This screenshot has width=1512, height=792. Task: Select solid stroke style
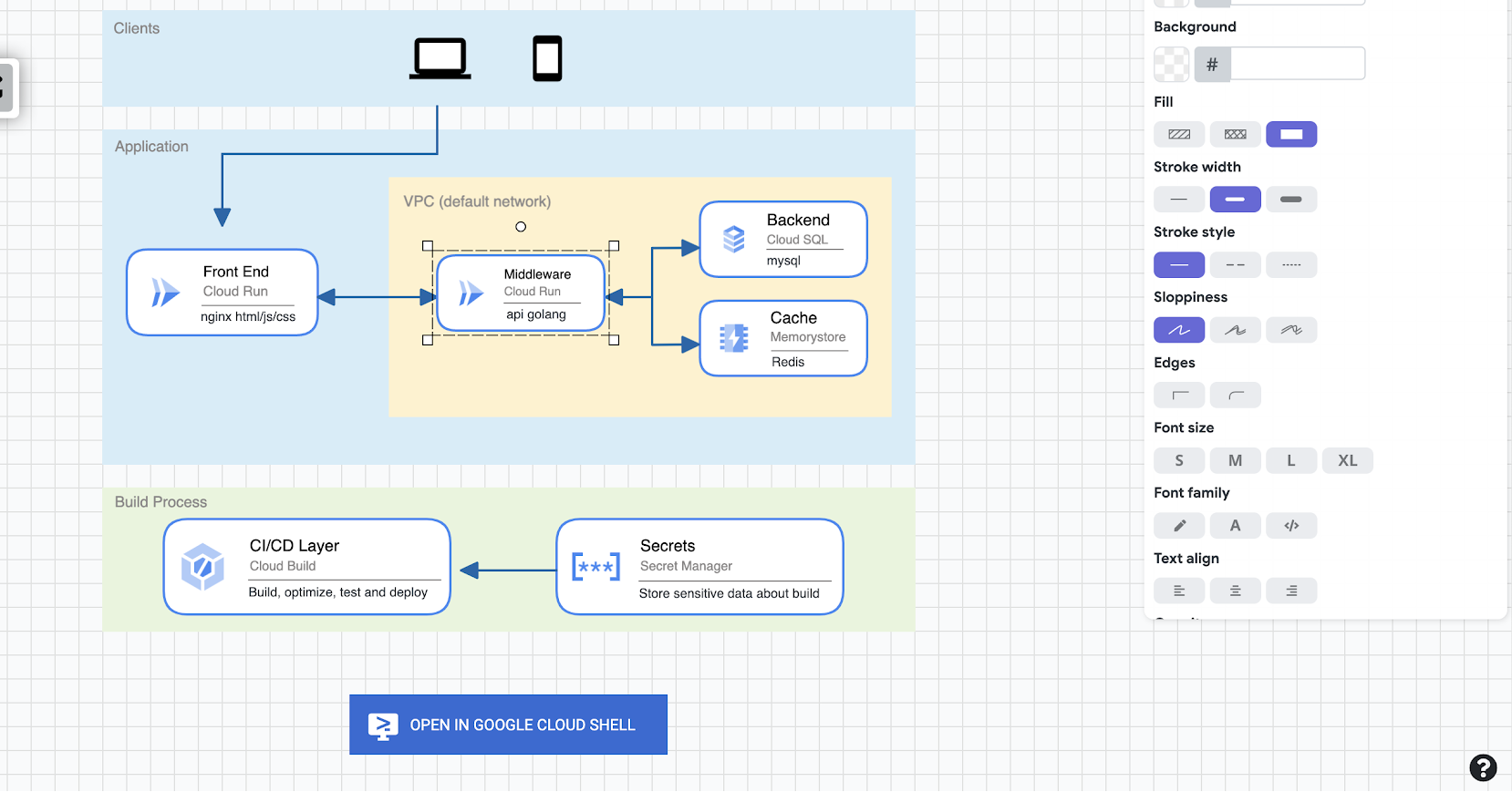point(1179,264)
